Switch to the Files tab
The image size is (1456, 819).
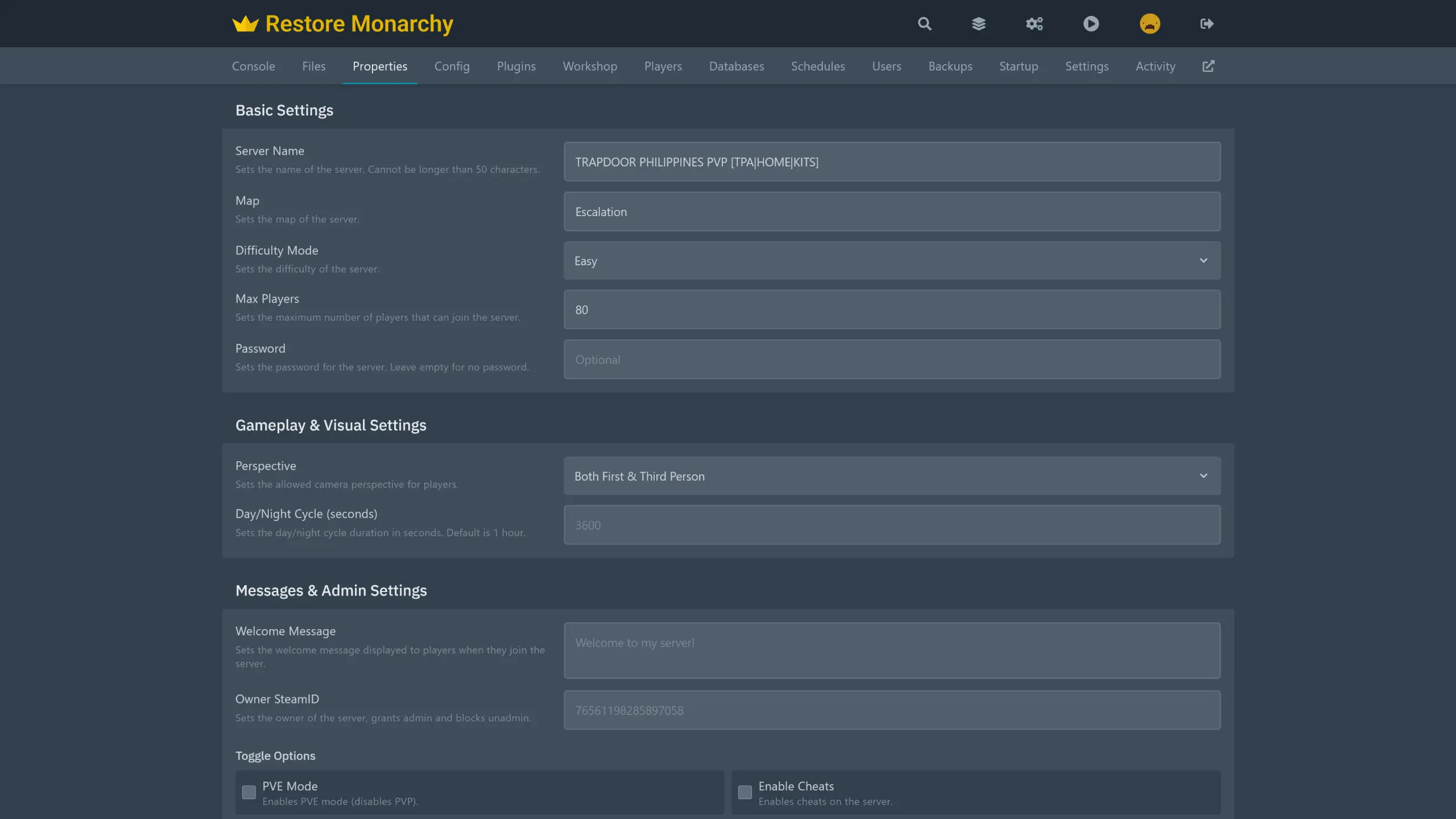coord(313,67)
